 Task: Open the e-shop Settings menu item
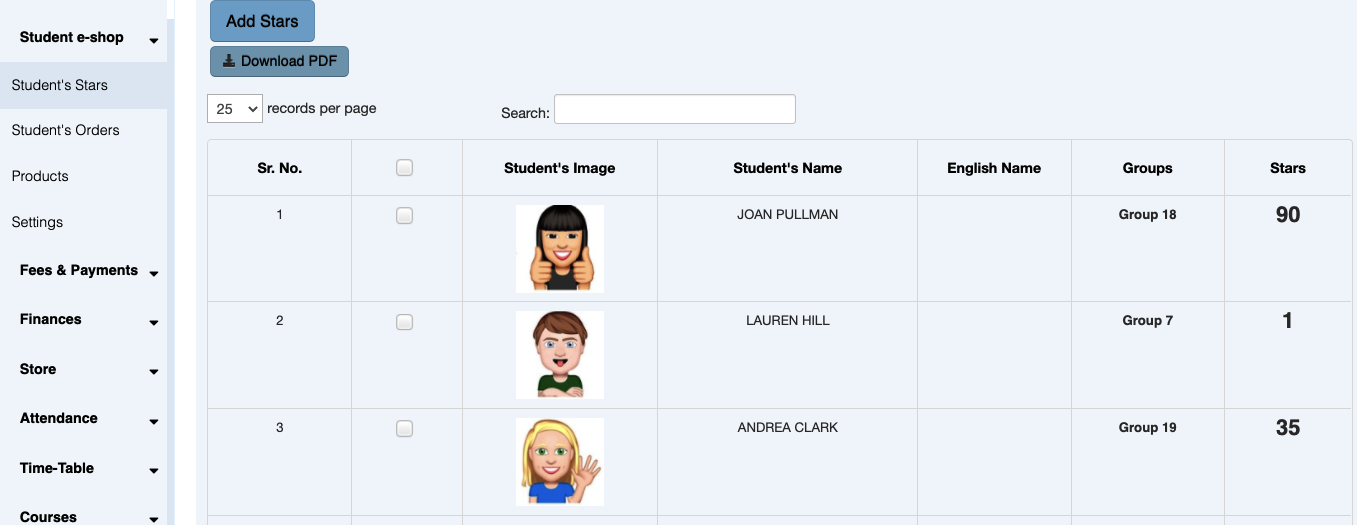(37, 222)
